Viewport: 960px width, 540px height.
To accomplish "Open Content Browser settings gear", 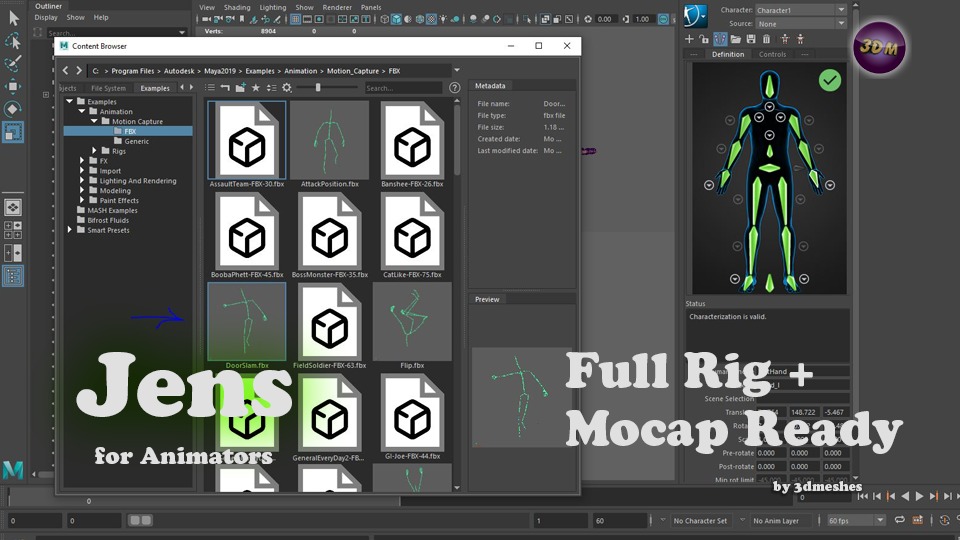I will pyautogui.click(x=287, y=88).
